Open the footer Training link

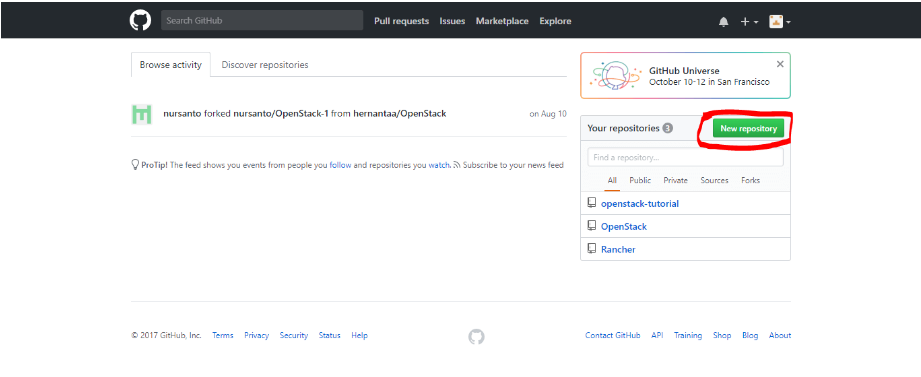tap(688, 335)
